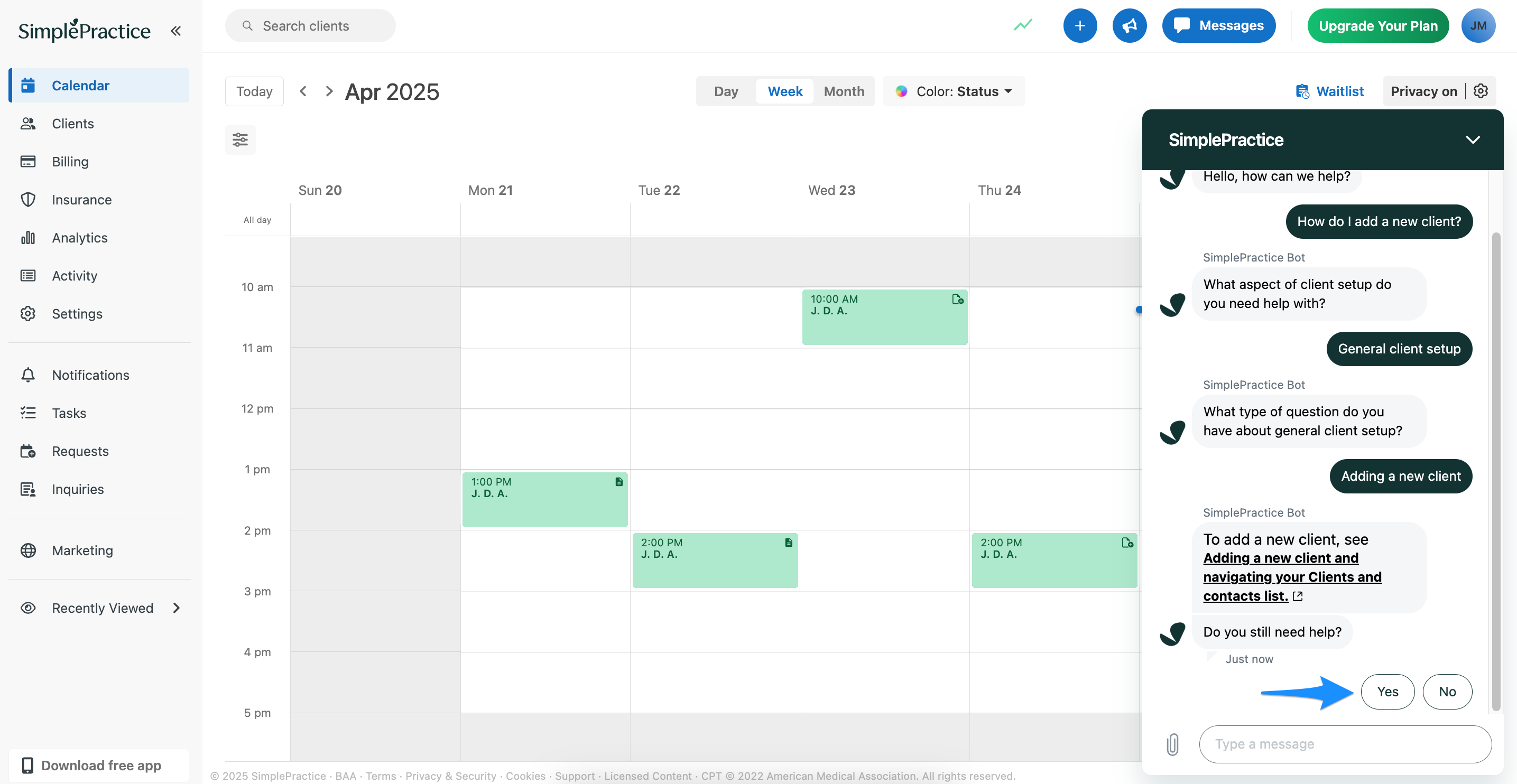Image resolution: width=1517 pixels, height=784 pixels.
Task: Switch calendar to Week view
Action: coord(785,91)
